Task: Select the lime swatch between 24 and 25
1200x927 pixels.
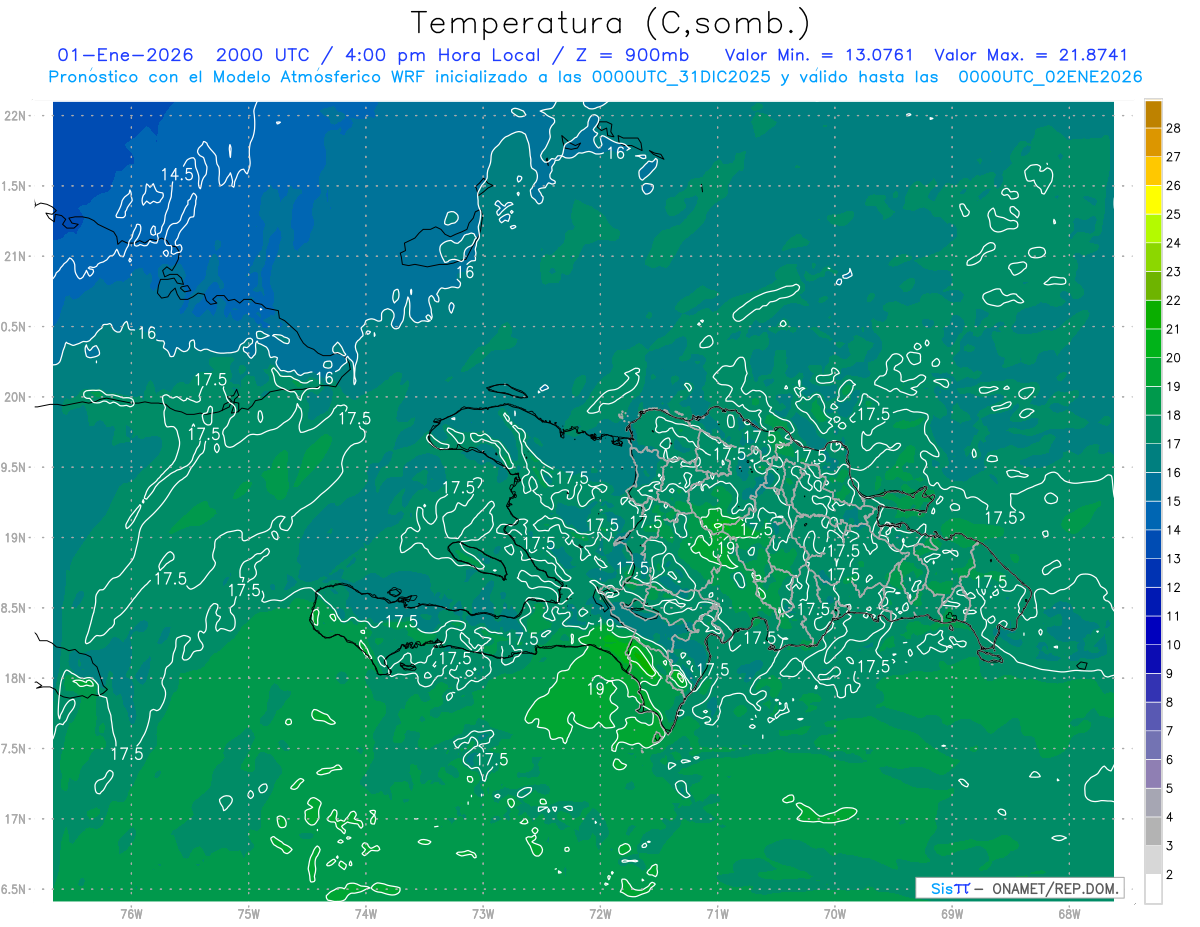Action: coord(1153,228)
